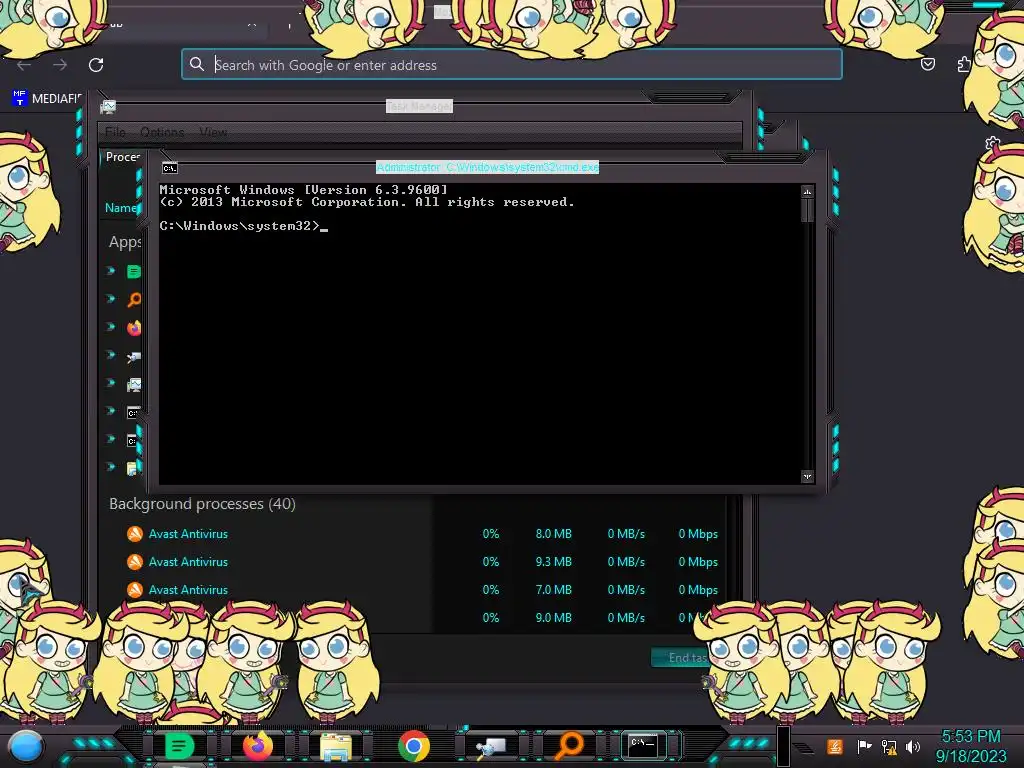Click the magnifier icon in the address bar
This screenshot has height=768, width=1024.
pos(197,64)
